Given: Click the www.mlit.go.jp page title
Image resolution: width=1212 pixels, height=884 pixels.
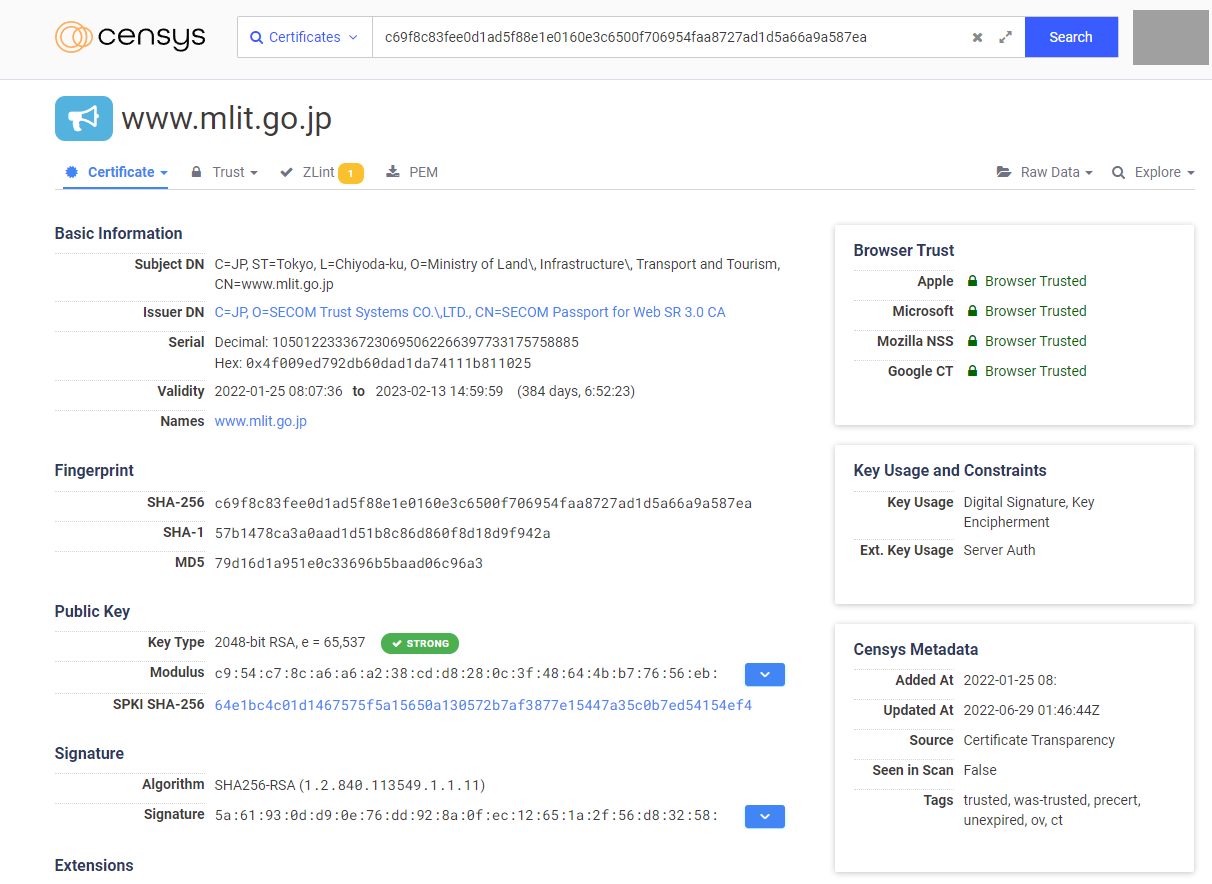Looking at the screenshot, I should tap(227, 119).
